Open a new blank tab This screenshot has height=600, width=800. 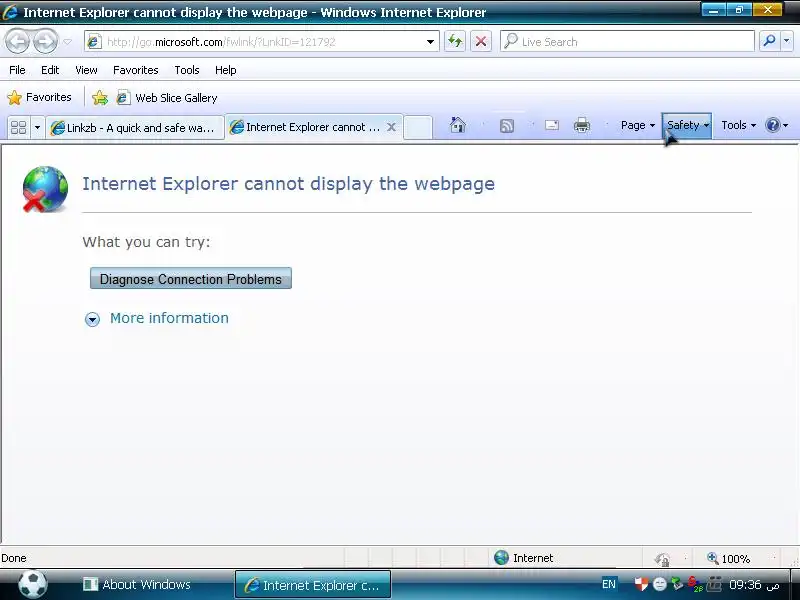[418, 128]
